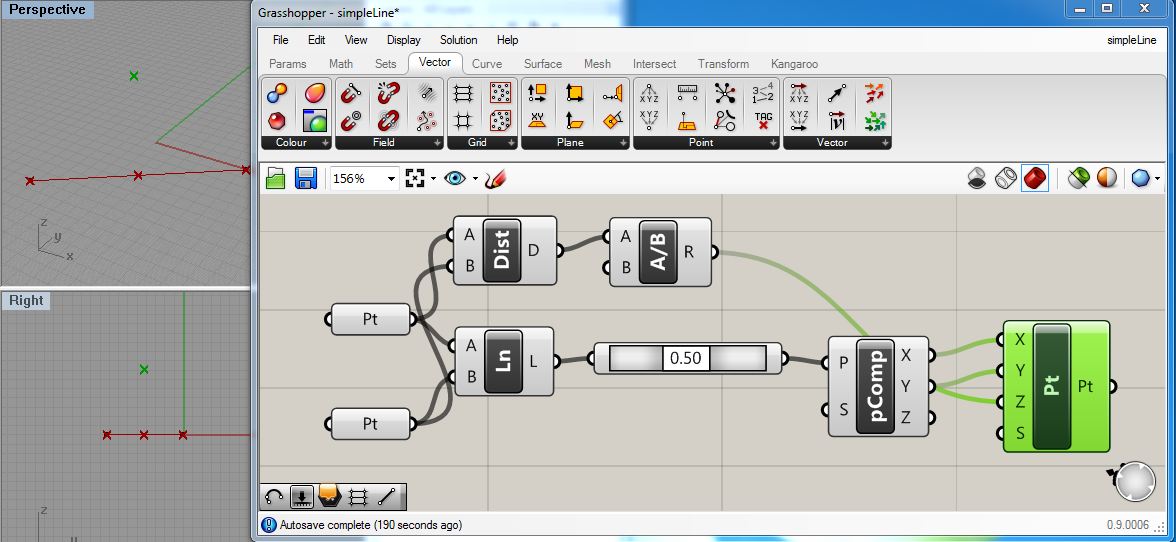Screen dimensions: 1176x542
Task: Click the Populate 2D dotted square icon
Action: (x=500, y=93)
